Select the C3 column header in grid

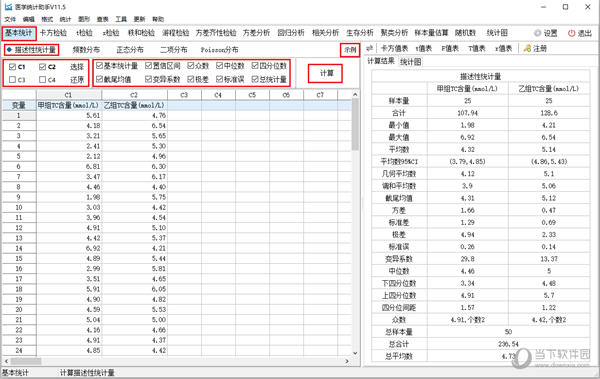(x=184, y=95)
